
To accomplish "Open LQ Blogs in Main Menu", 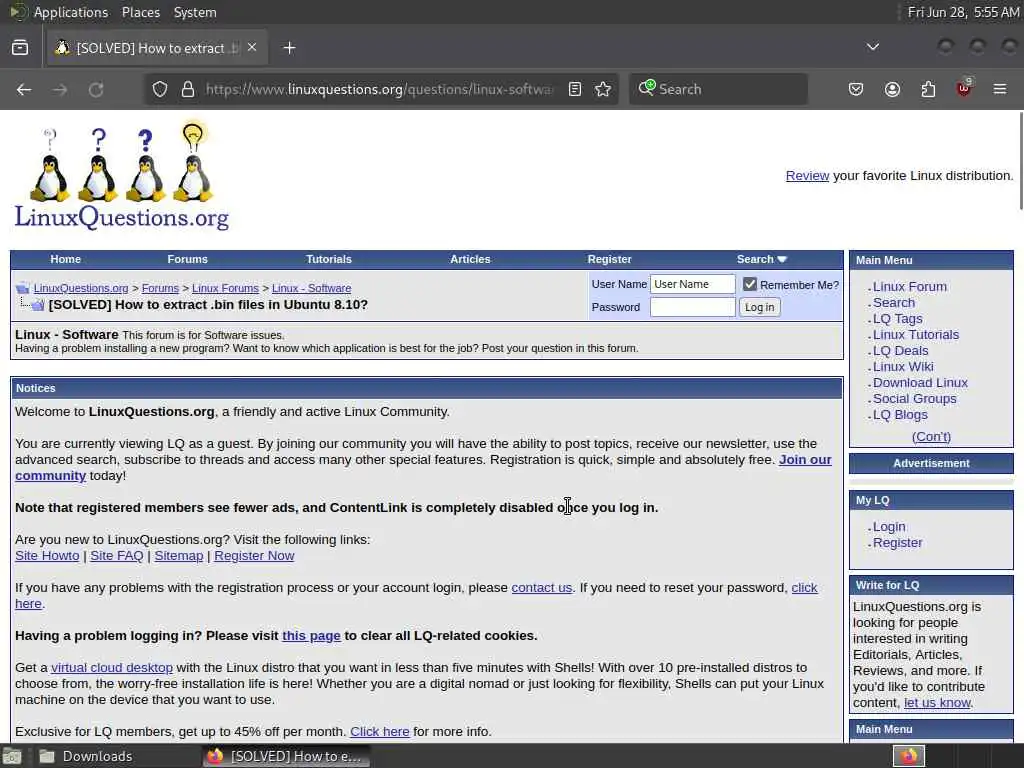I will pyautogui.click(x=900, y=415).
